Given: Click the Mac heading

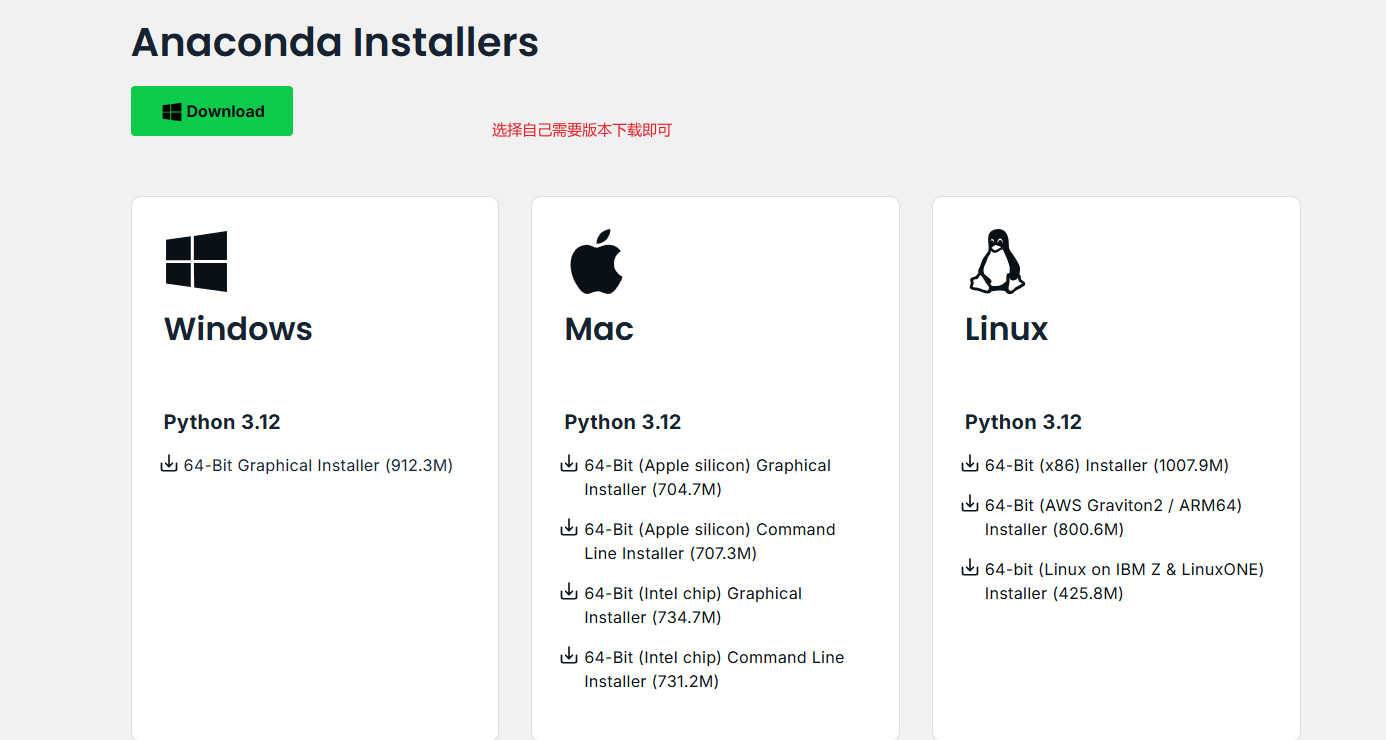Looking at the screenshot, I should pos(599,329).
